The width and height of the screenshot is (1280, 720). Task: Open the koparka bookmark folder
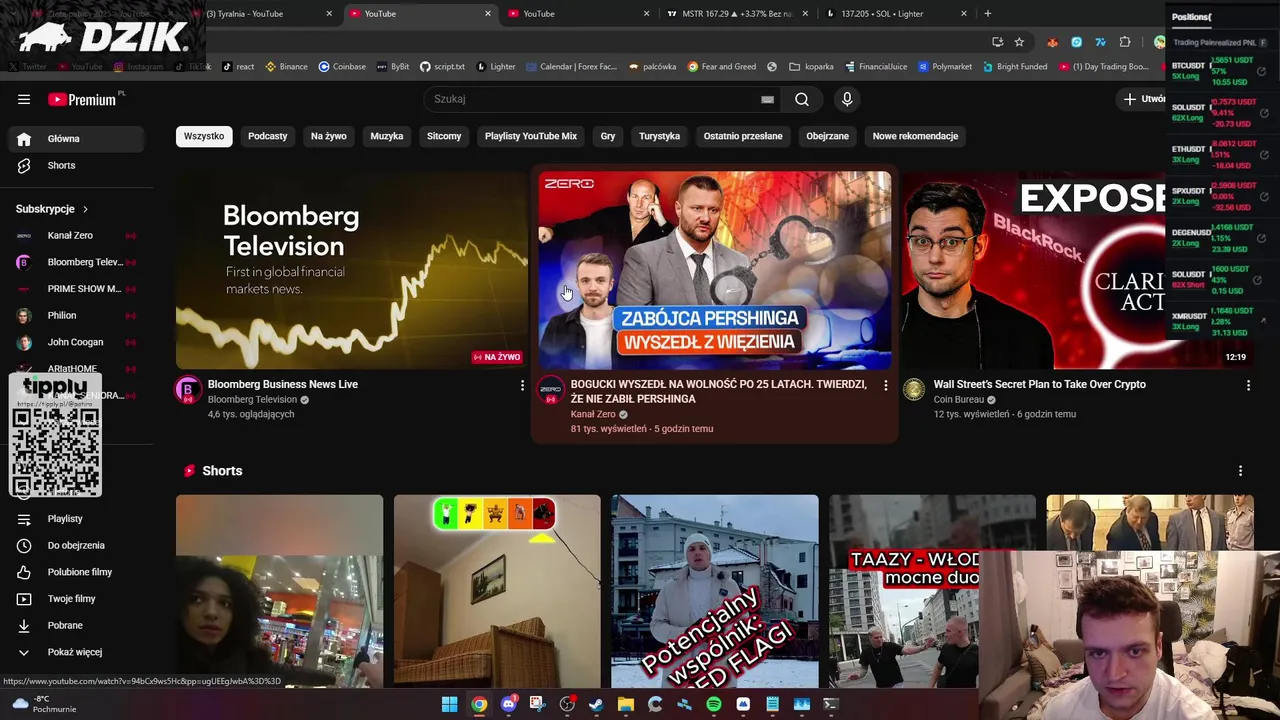(x=811, y=67)
